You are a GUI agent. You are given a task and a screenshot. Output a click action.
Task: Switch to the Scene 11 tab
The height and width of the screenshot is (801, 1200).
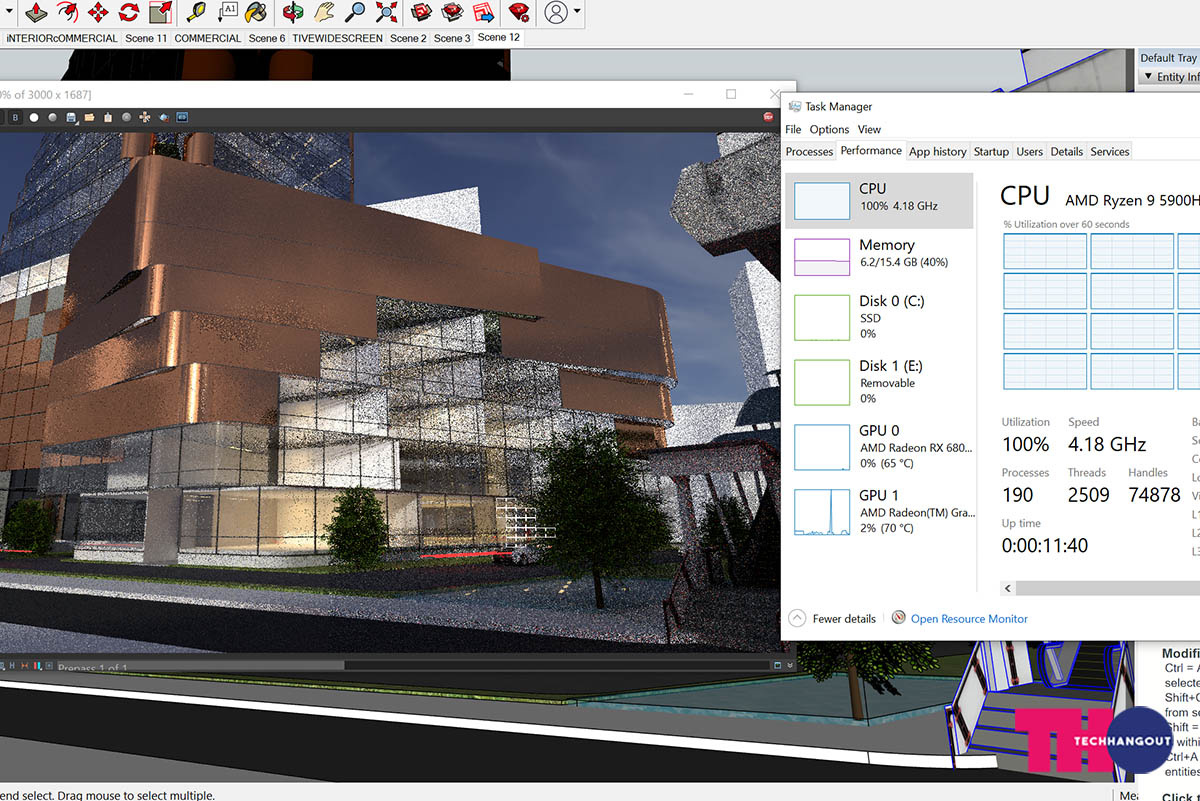coord(146,38)
